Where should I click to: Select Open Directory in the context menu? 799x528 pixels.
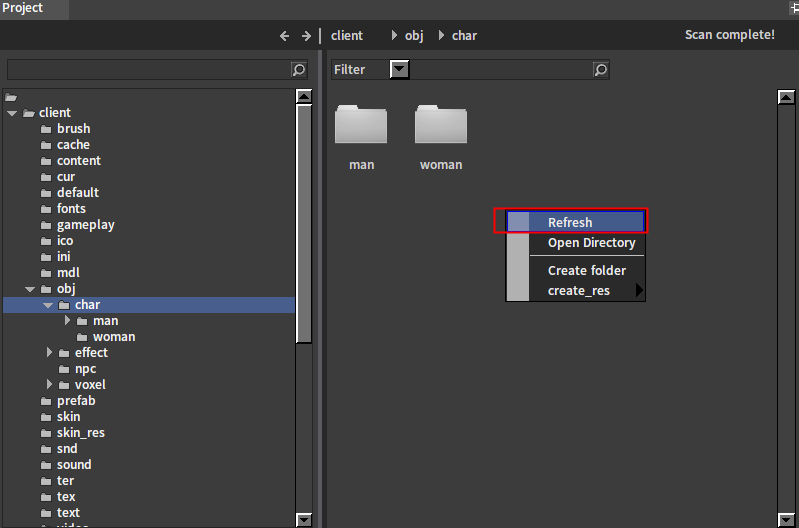(591, 243)
